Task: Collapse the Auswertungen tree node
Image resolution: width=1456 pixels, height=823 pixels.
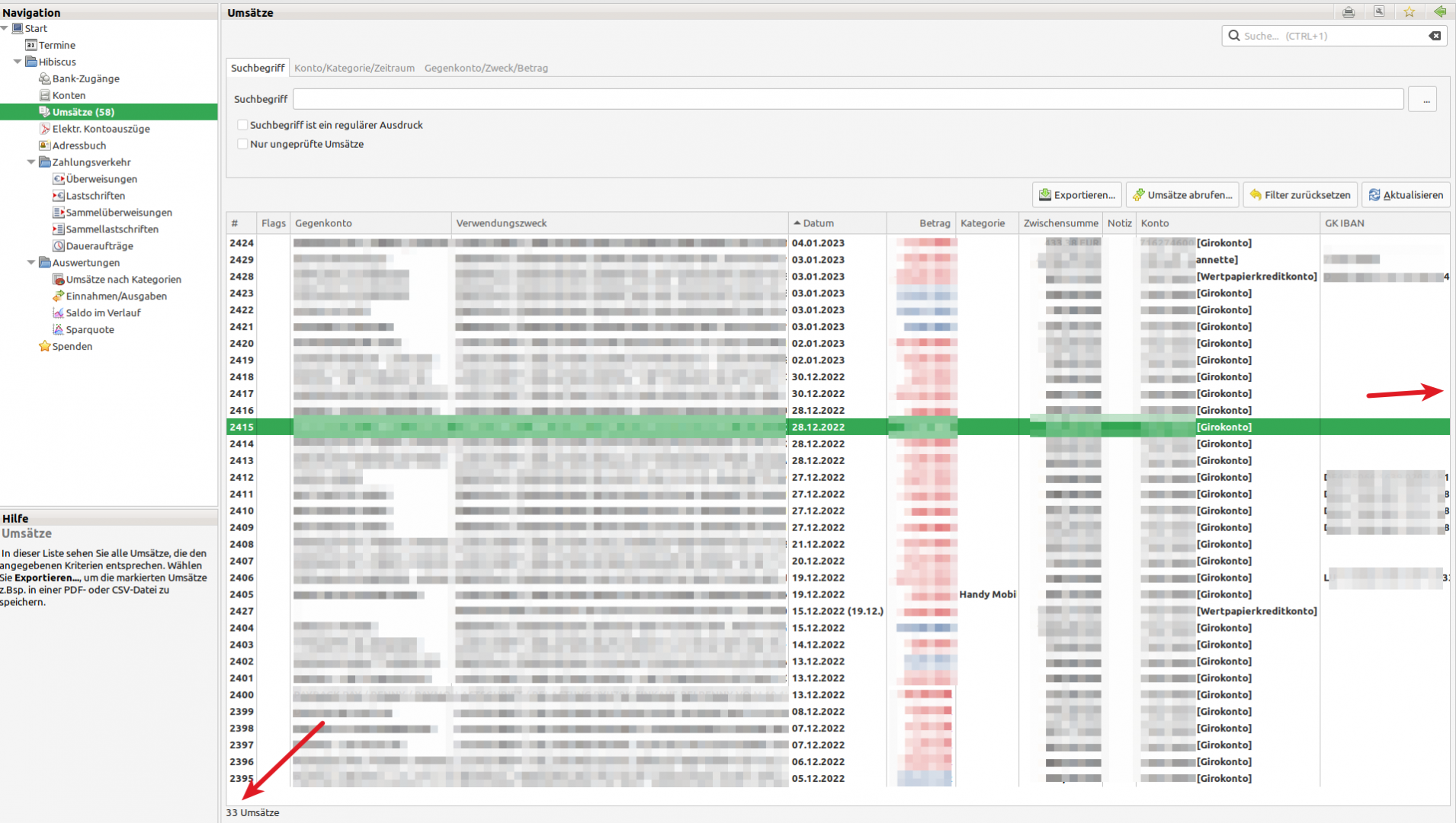Action: point(31,263)
